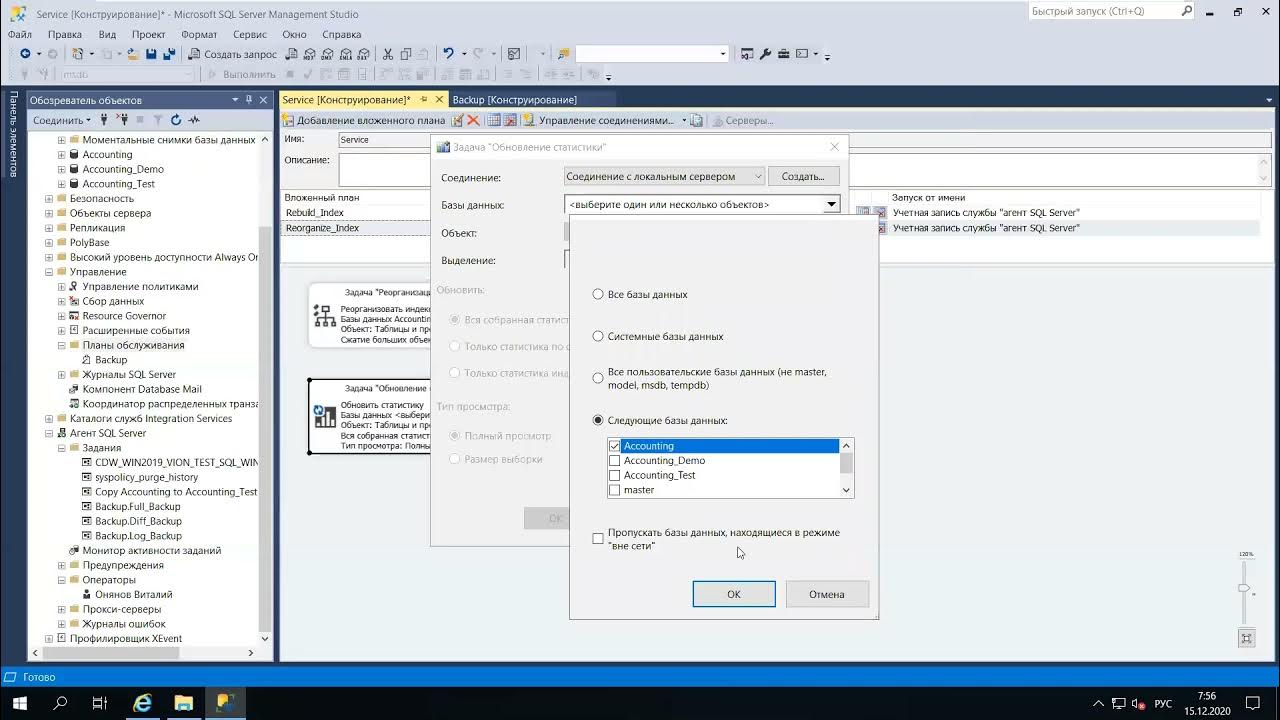Viewport: 1280px width, 720px height.
Task: Adjust the designer zoom slider handle
Action: pyautogui.click(x=1245, y=588)
